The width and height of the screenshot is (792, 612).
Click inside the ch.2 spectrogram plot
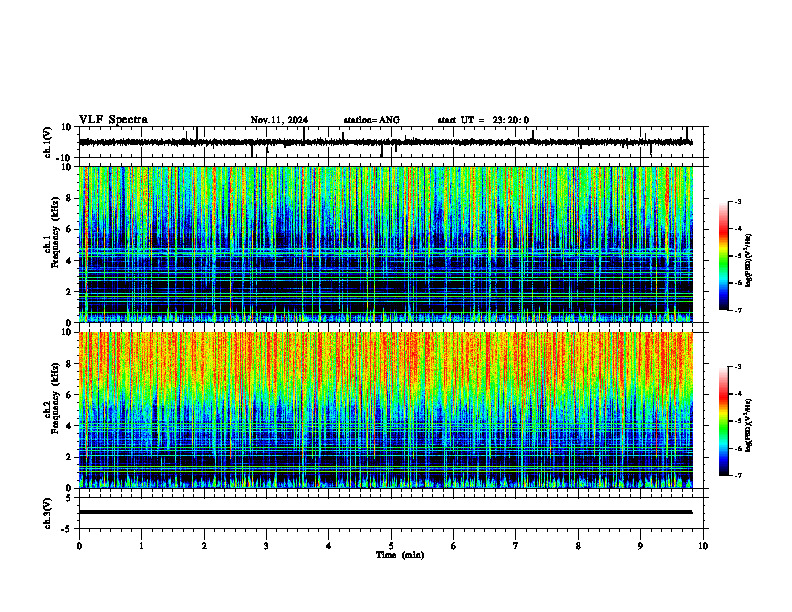(x=386, y=410)
